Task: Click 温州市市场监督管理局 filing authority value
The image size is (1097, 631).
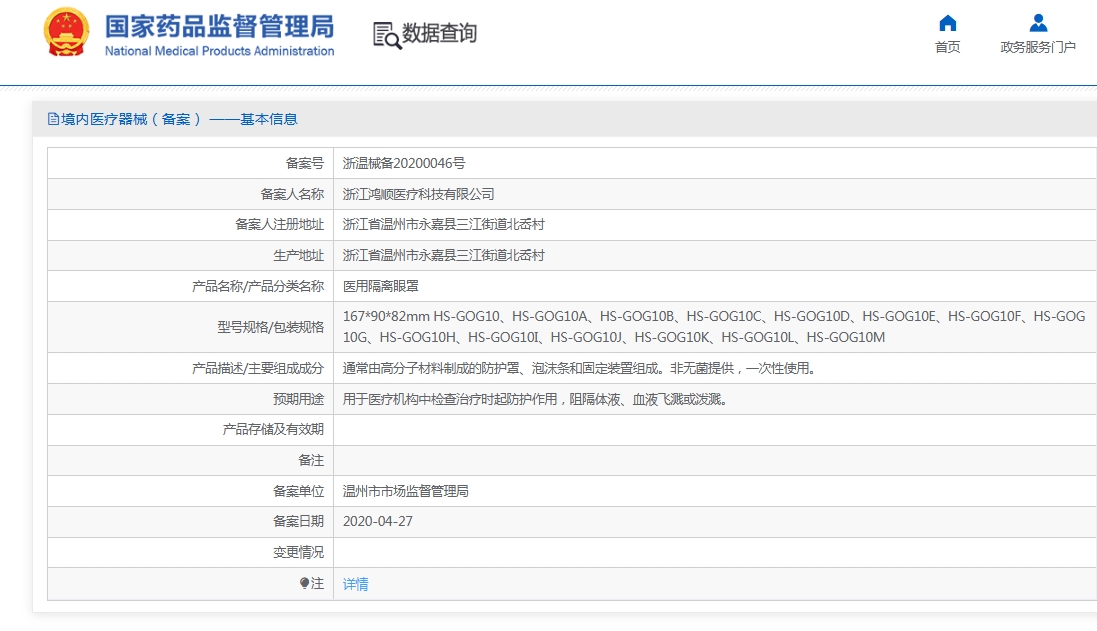Action: tap(405, 491)
